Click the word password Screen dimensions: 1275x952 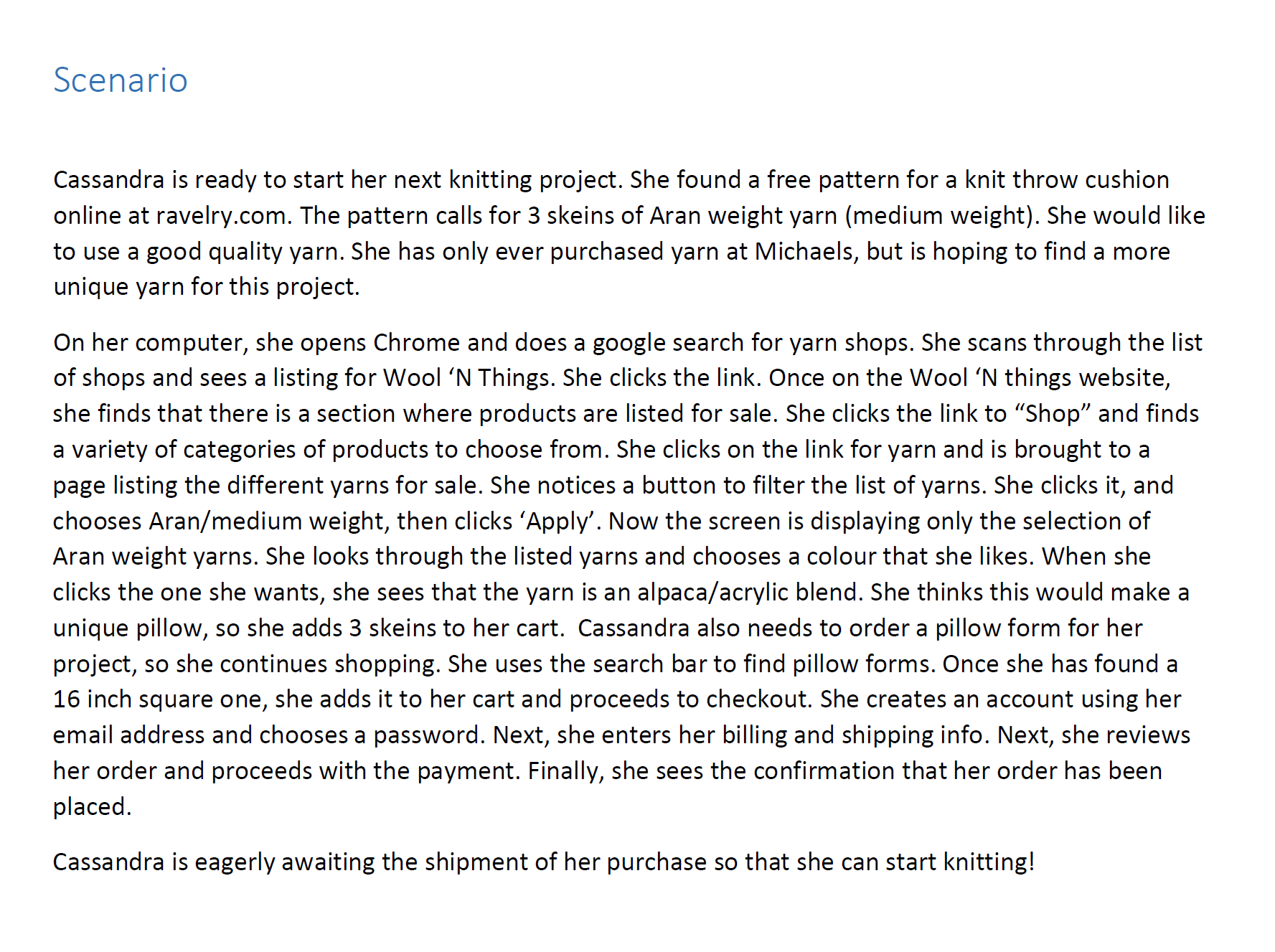tap(426, 735)
